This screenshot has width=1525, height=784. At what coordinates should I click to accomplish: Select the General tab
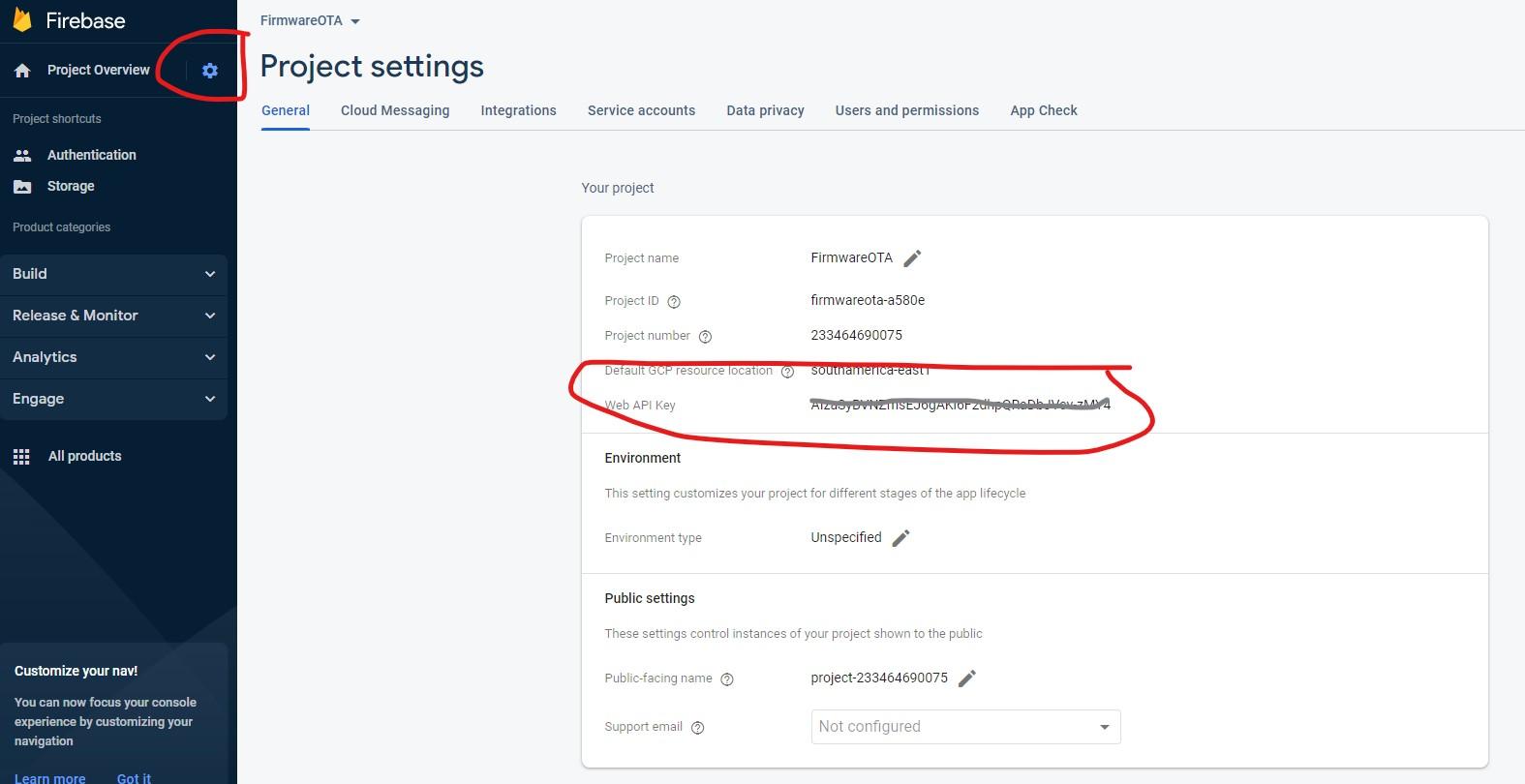pyautogui.click(x=286, y=110)
